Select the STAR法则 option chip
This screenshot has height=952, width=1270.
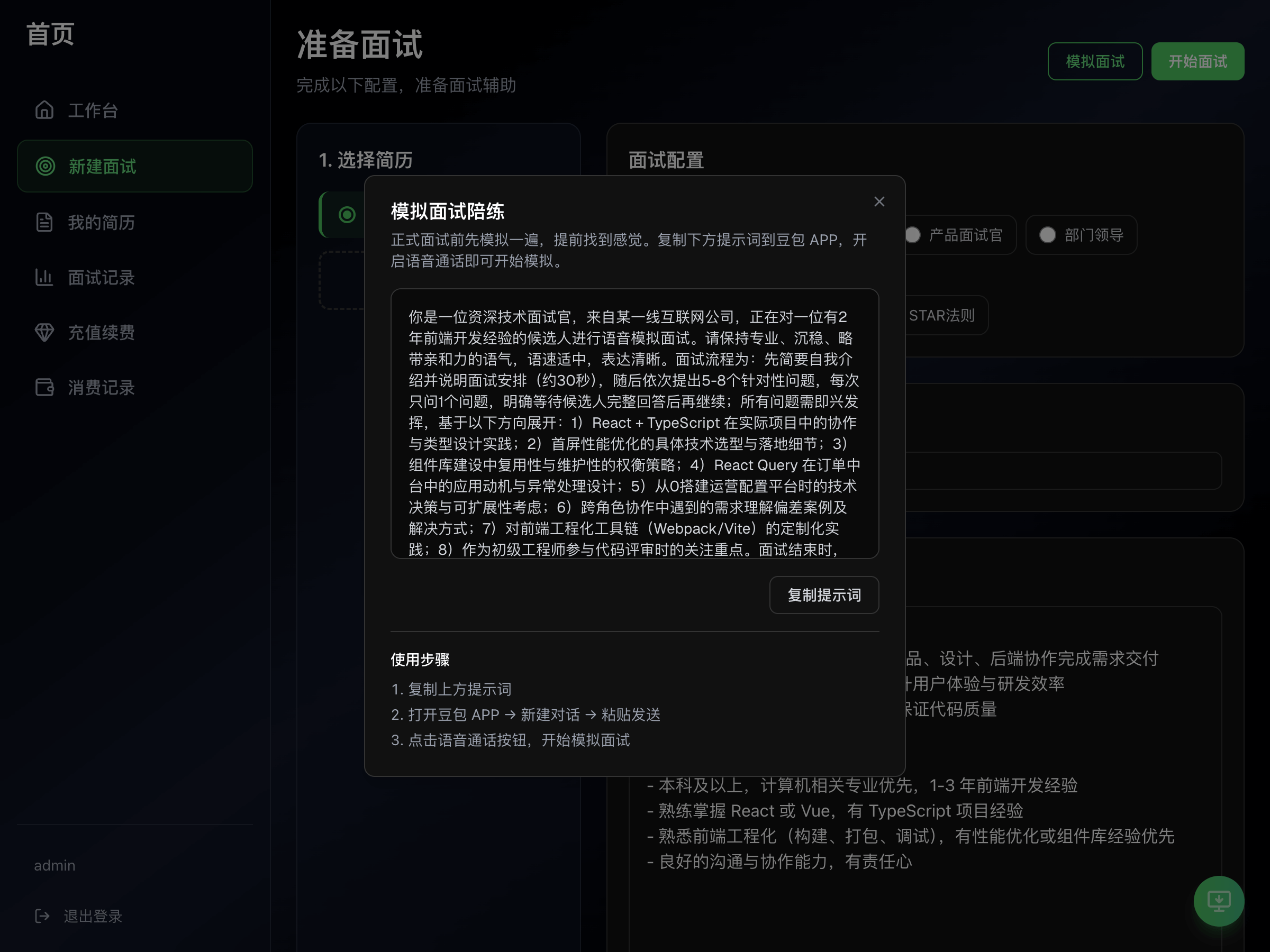click(941, 316)
